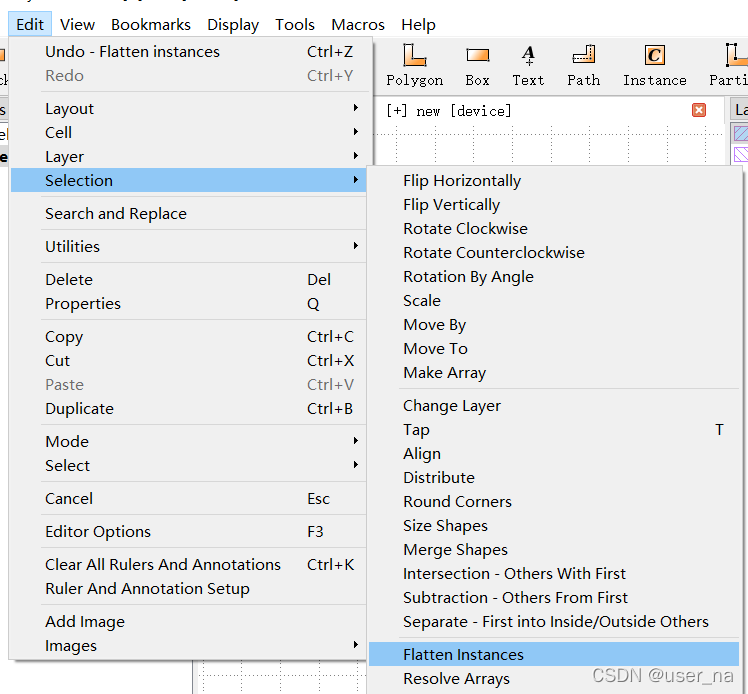748x694 pixels.
Task: Open Properties from Edit menu
Action: (188, 303)
